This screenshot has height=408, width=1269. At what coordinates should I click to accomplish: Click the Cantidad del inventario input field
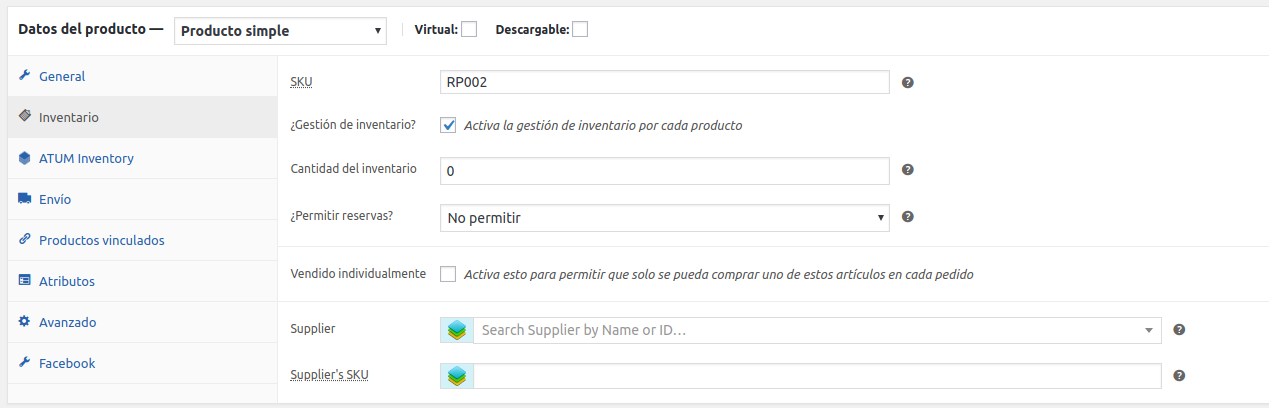[664, 171]
